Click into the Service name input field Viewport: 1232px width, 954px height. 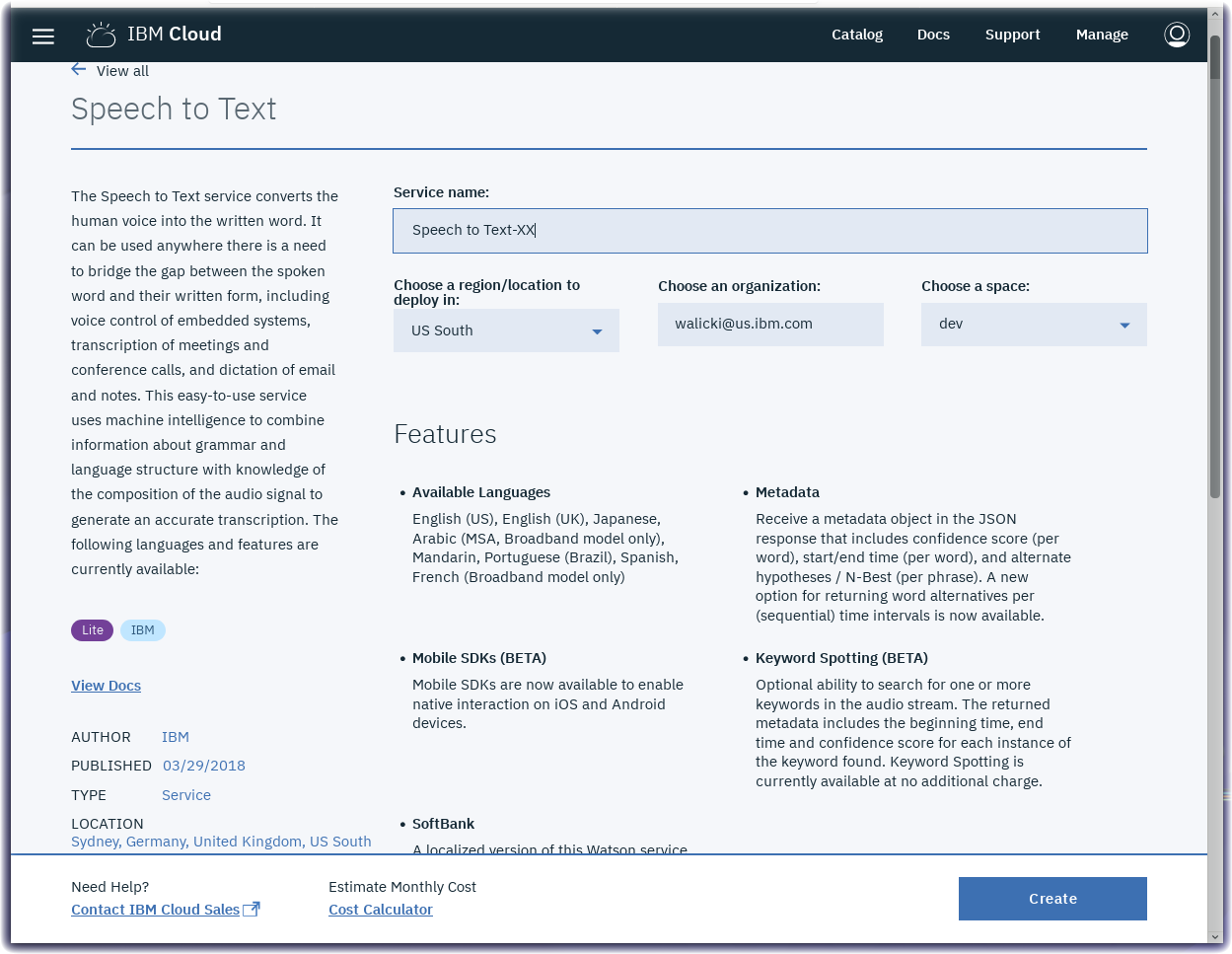coord(770,231)
